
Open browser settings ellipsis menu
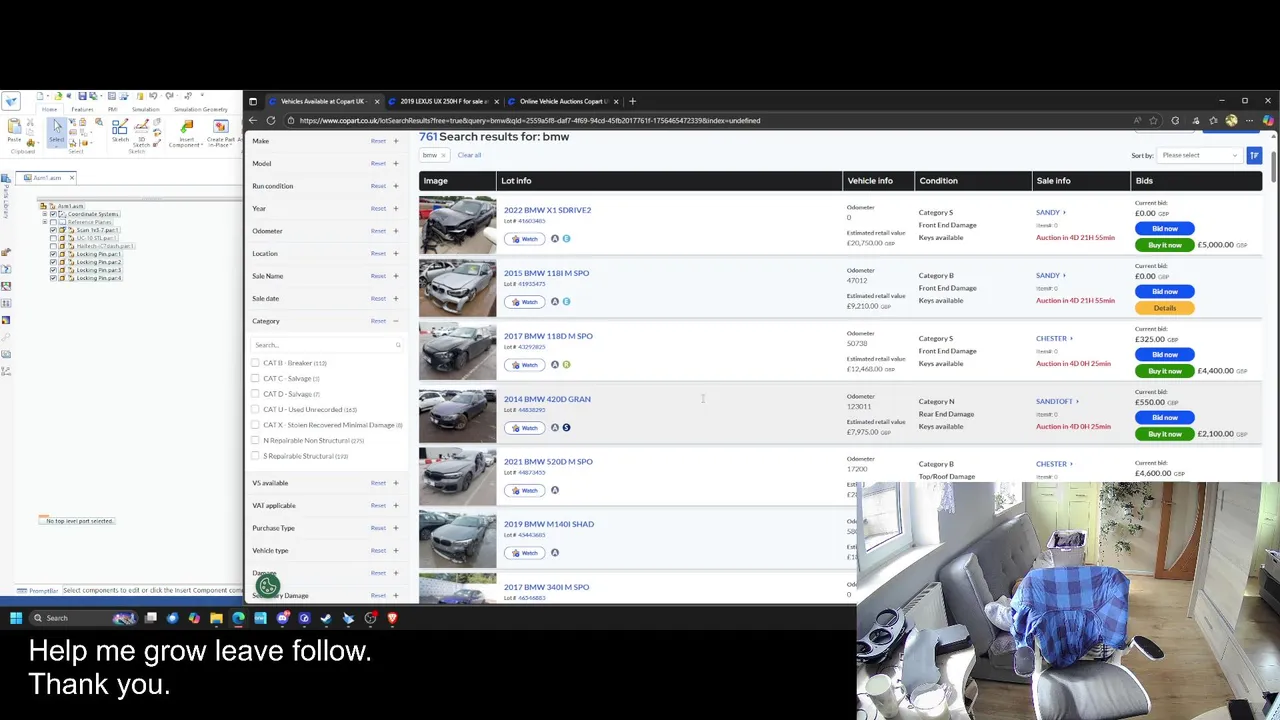point(1249,120)
